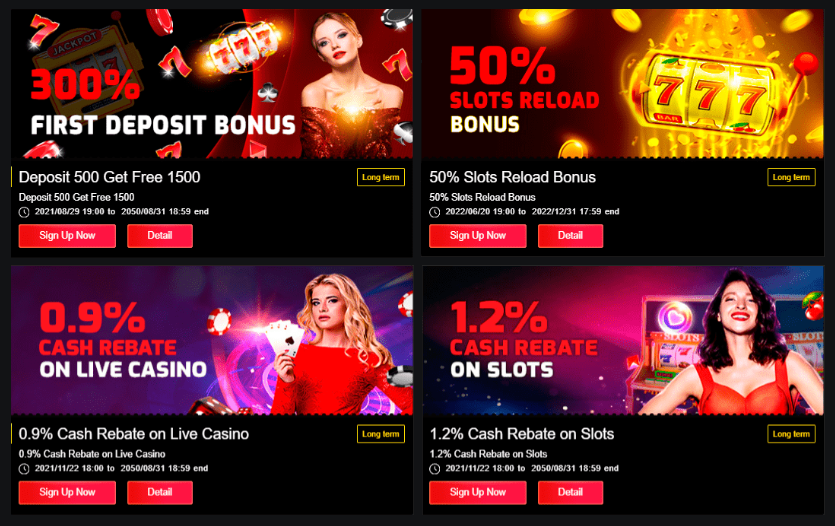Open the 0.9% Cash Rebate Live Casino banner

(x=212, y=340)
